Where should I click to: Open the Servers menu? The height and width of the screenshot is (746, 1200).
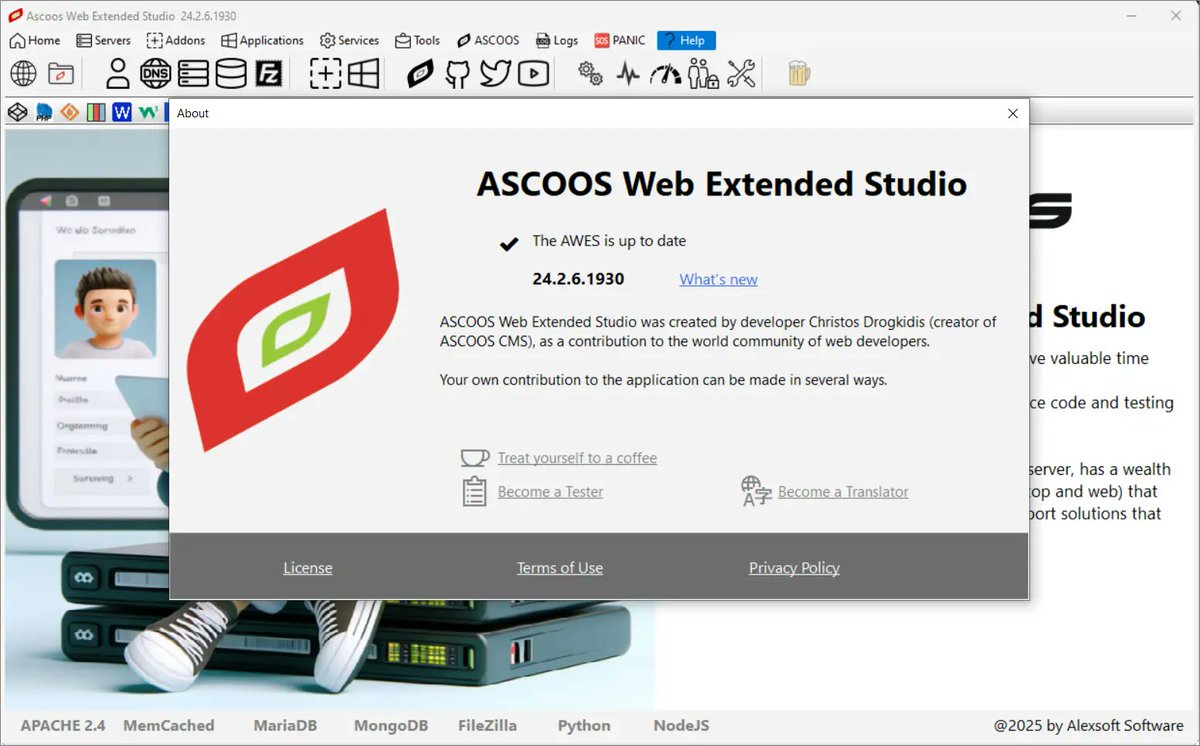pos(104,40)
